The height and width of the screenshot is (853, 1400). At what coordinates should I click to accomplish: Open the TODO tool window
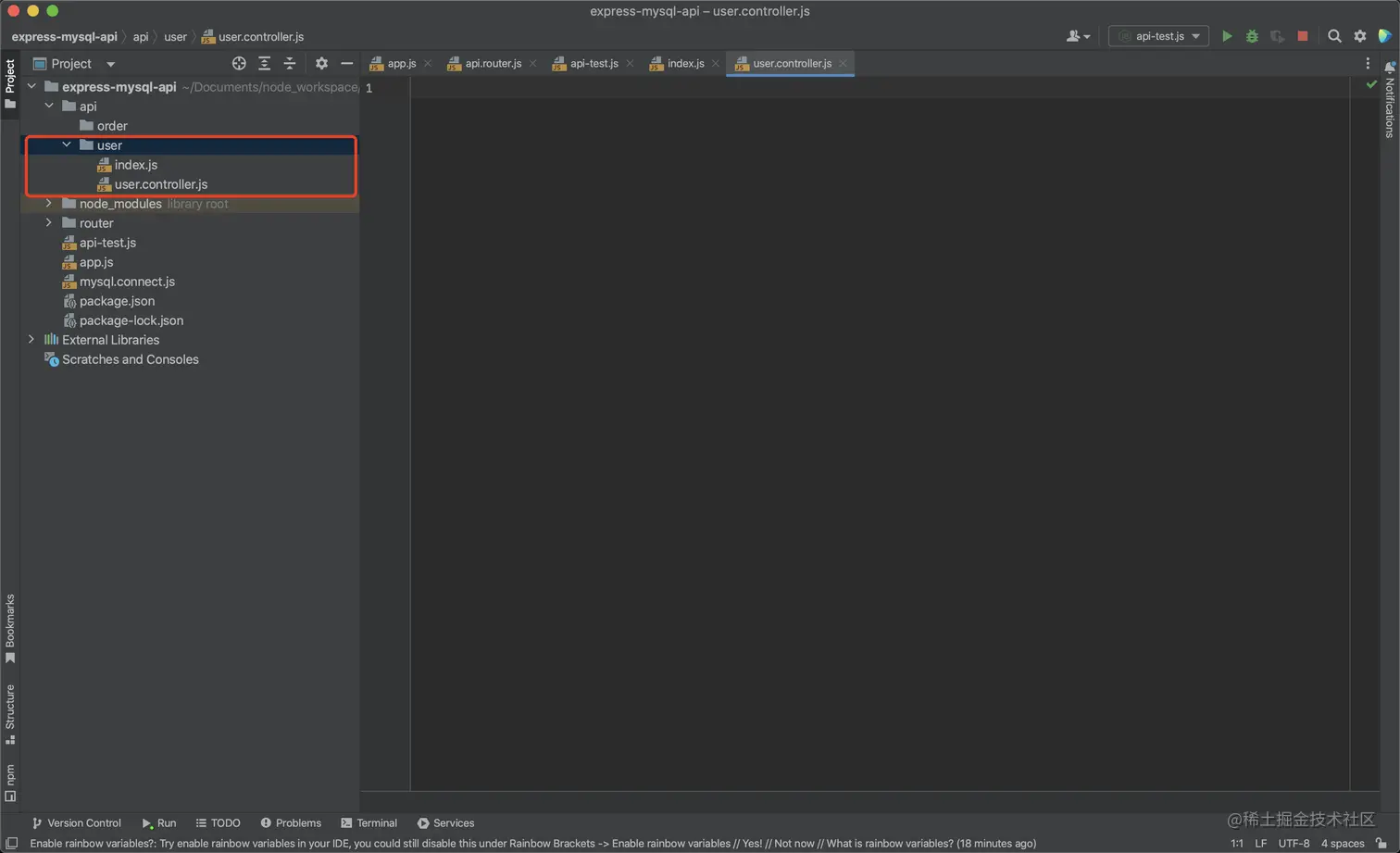(x=218, y=822)
